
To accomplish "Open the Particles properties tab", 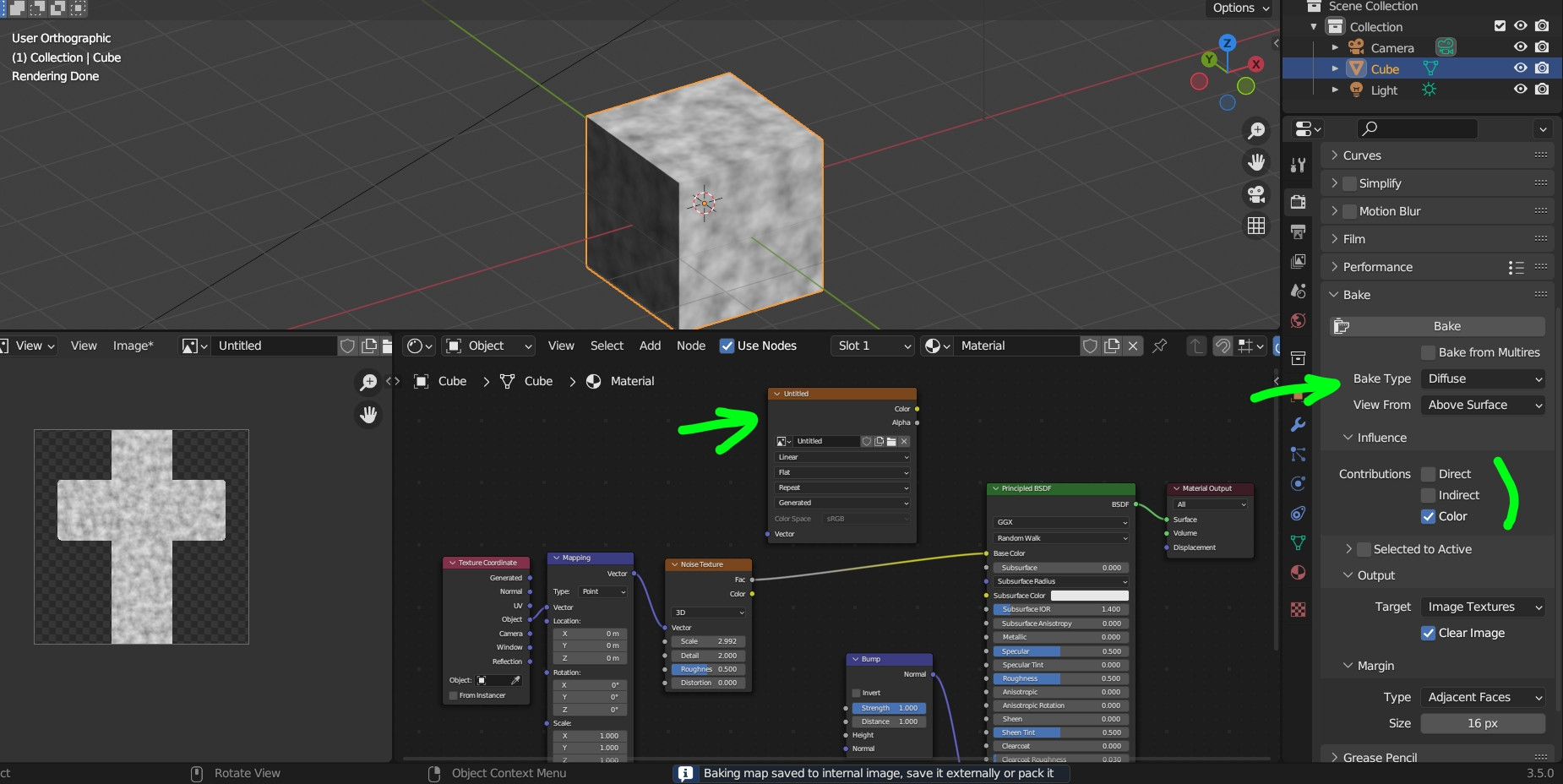I will point(1299,455).
